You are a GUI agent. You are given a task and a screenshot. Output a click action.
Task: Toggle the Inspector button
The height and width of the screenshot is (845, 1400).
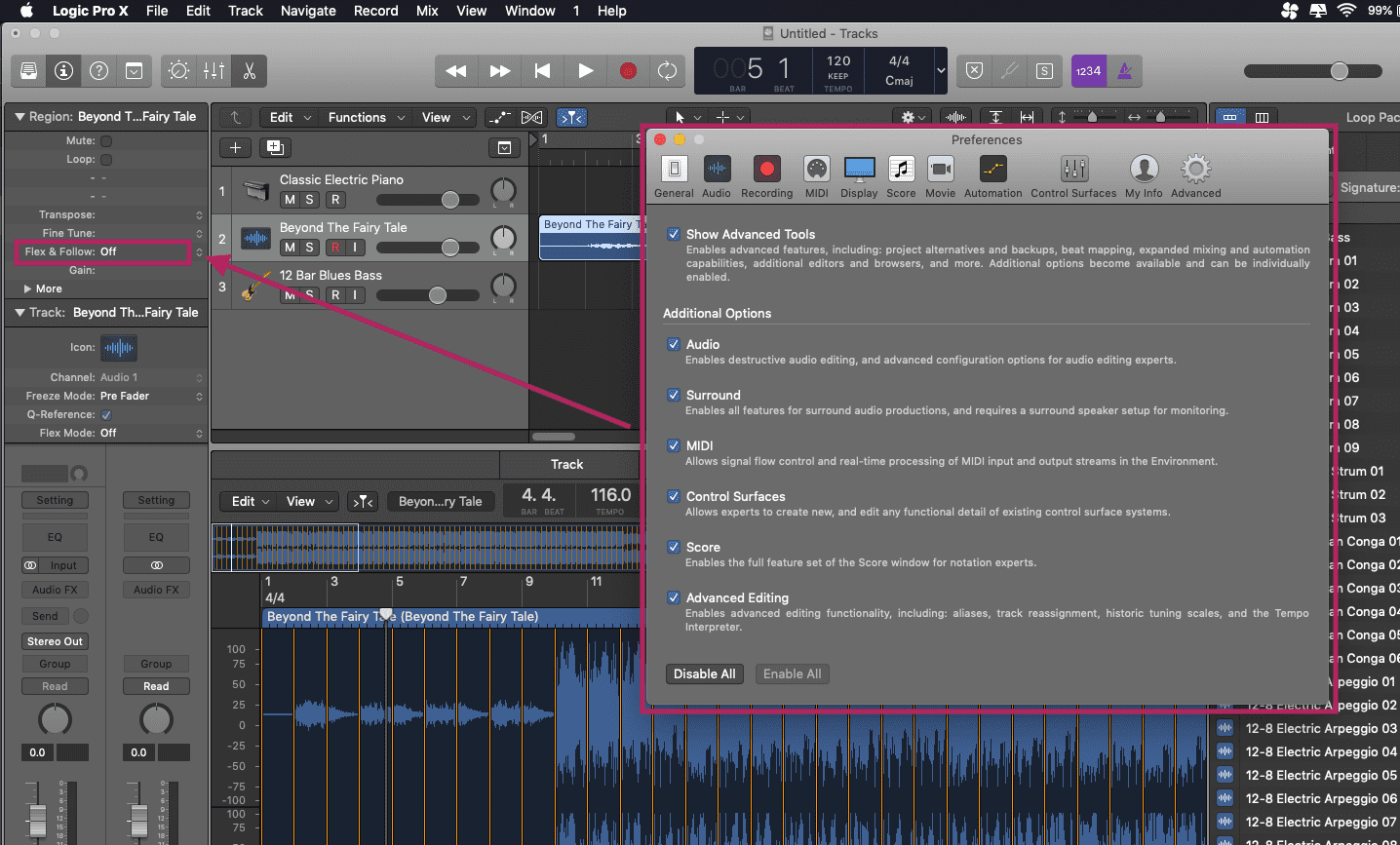tap(64, 71)
